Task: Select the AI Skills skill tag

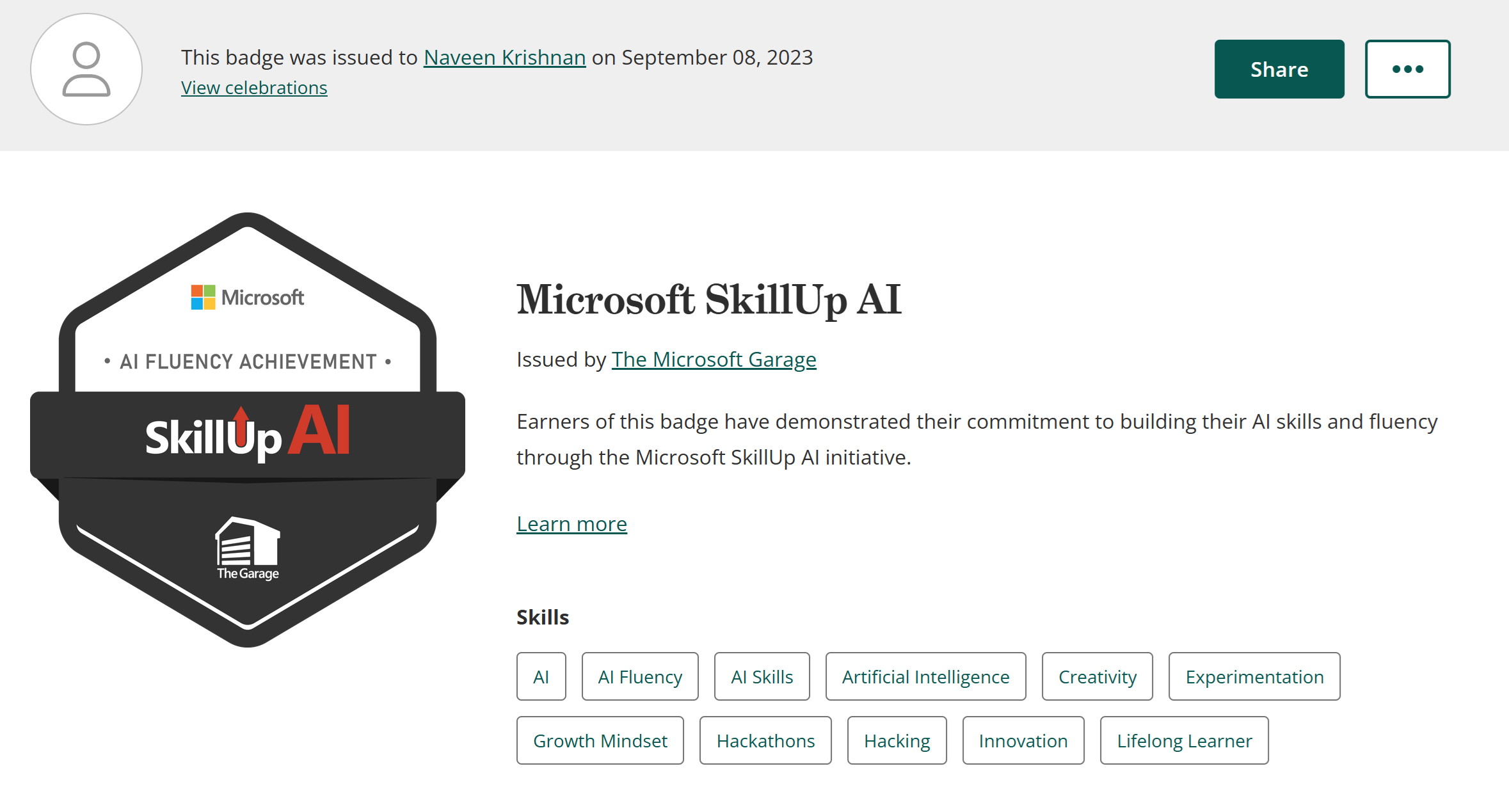Action: pyautogui.click(x=762, y=676)
